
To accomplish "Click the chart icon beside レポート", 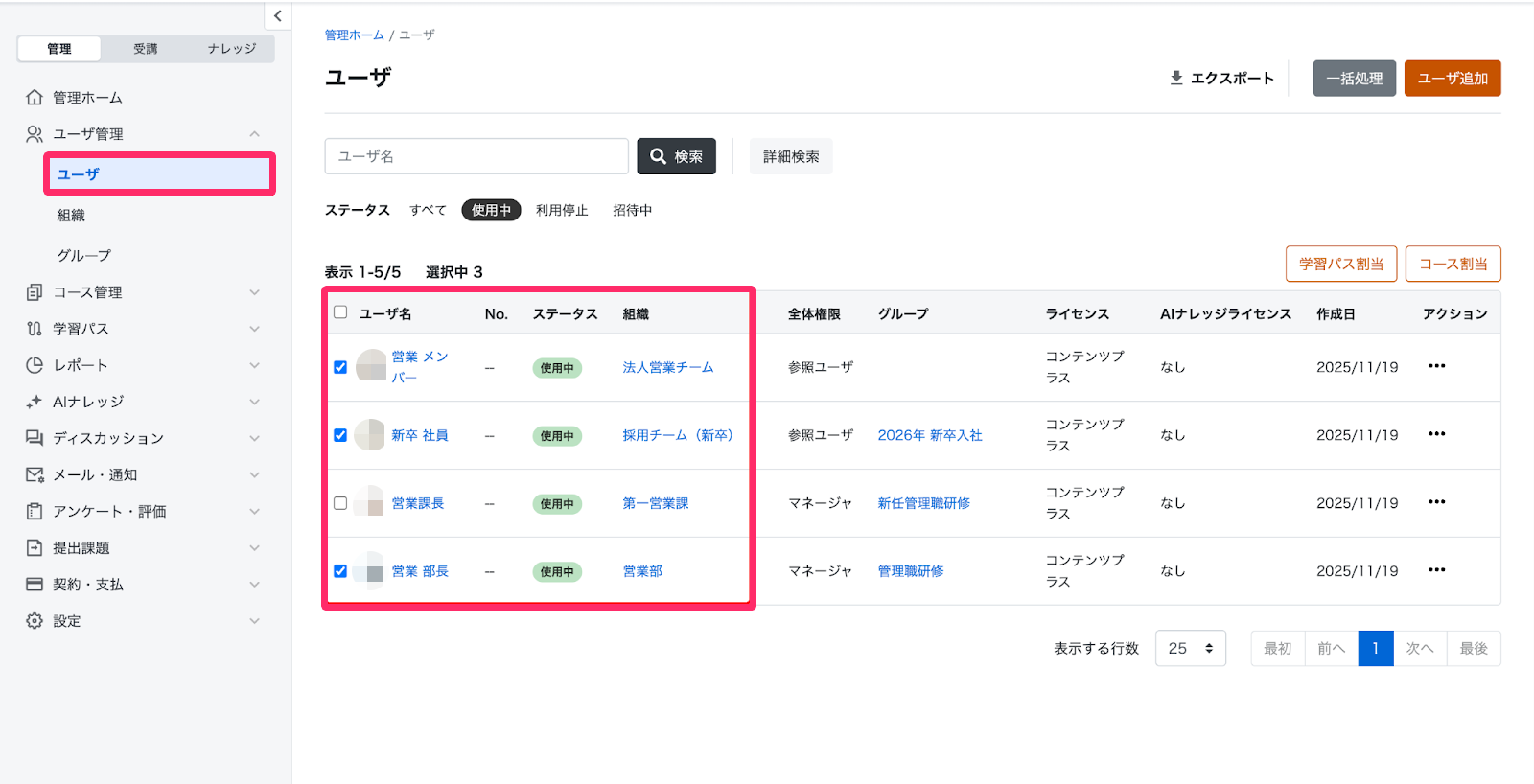I will tap(35, 365).
